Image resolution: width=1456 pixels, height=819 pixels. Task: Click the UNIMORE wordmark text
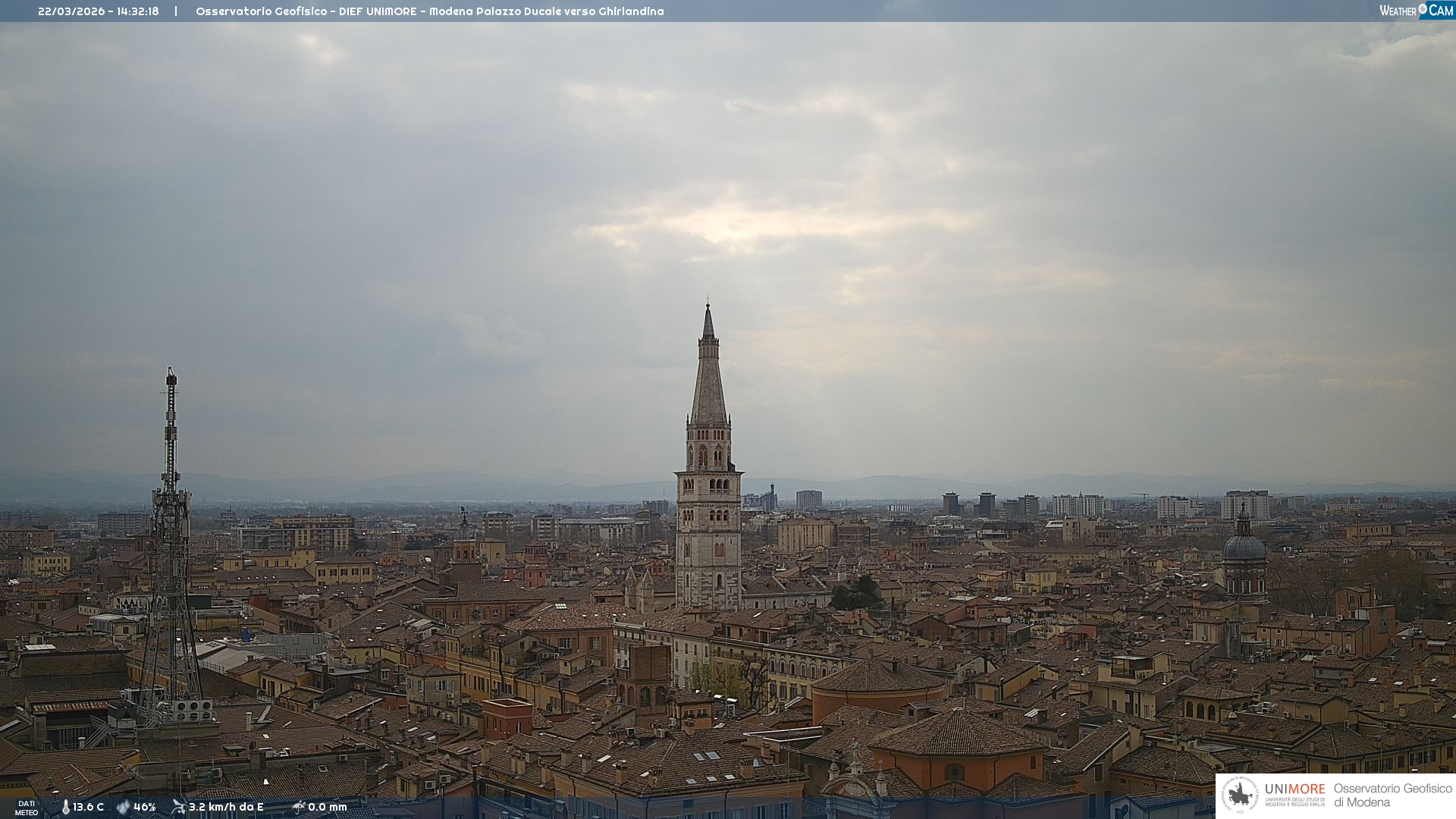1294,789
